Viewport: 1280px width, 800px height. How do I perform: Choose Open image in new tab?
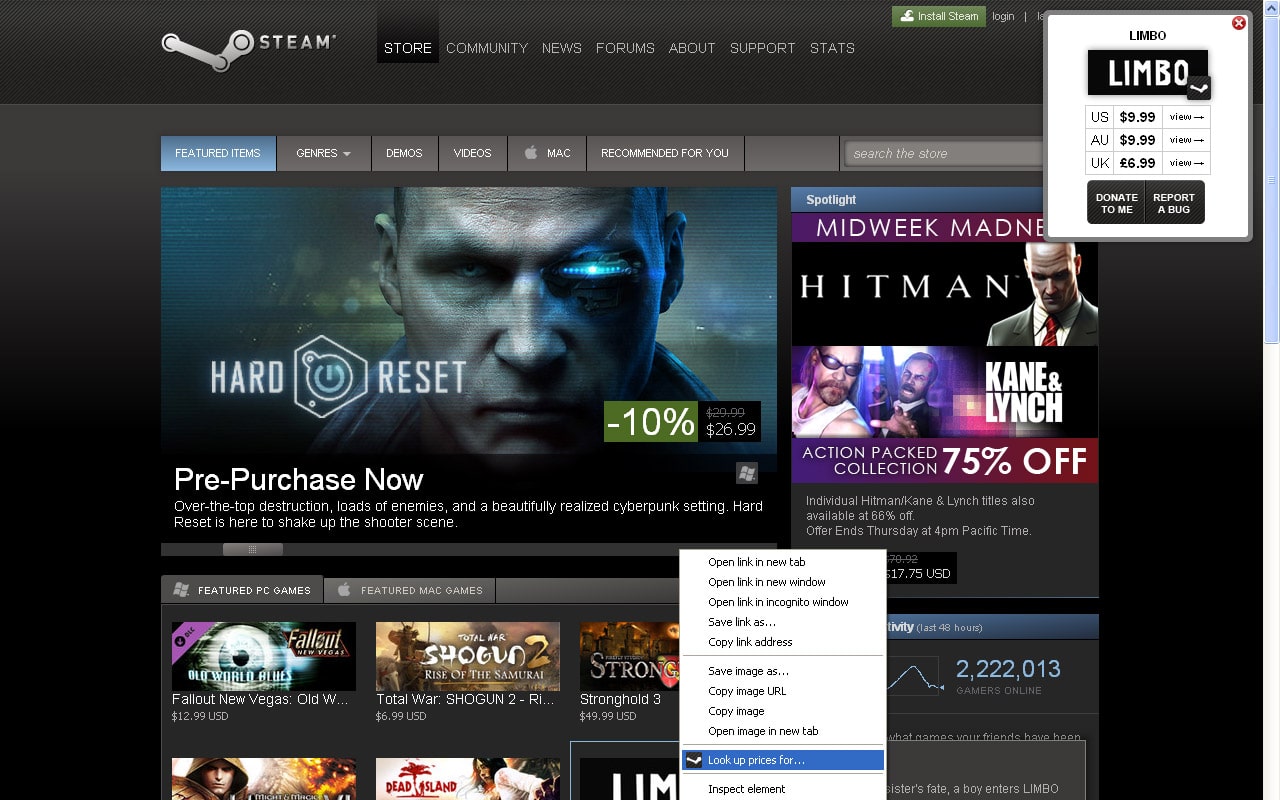coord(783,731)
